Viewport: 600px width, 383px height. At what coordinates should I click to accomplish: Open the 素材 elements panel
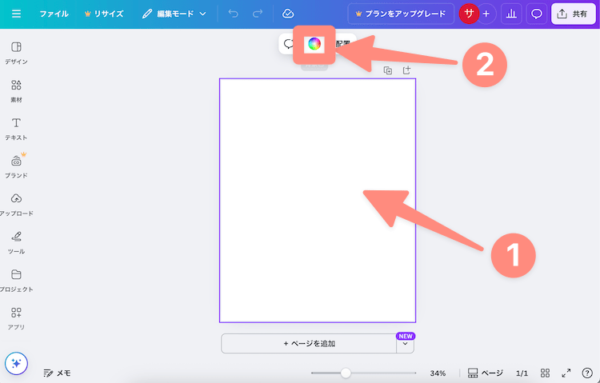click(x=16, y=91)
